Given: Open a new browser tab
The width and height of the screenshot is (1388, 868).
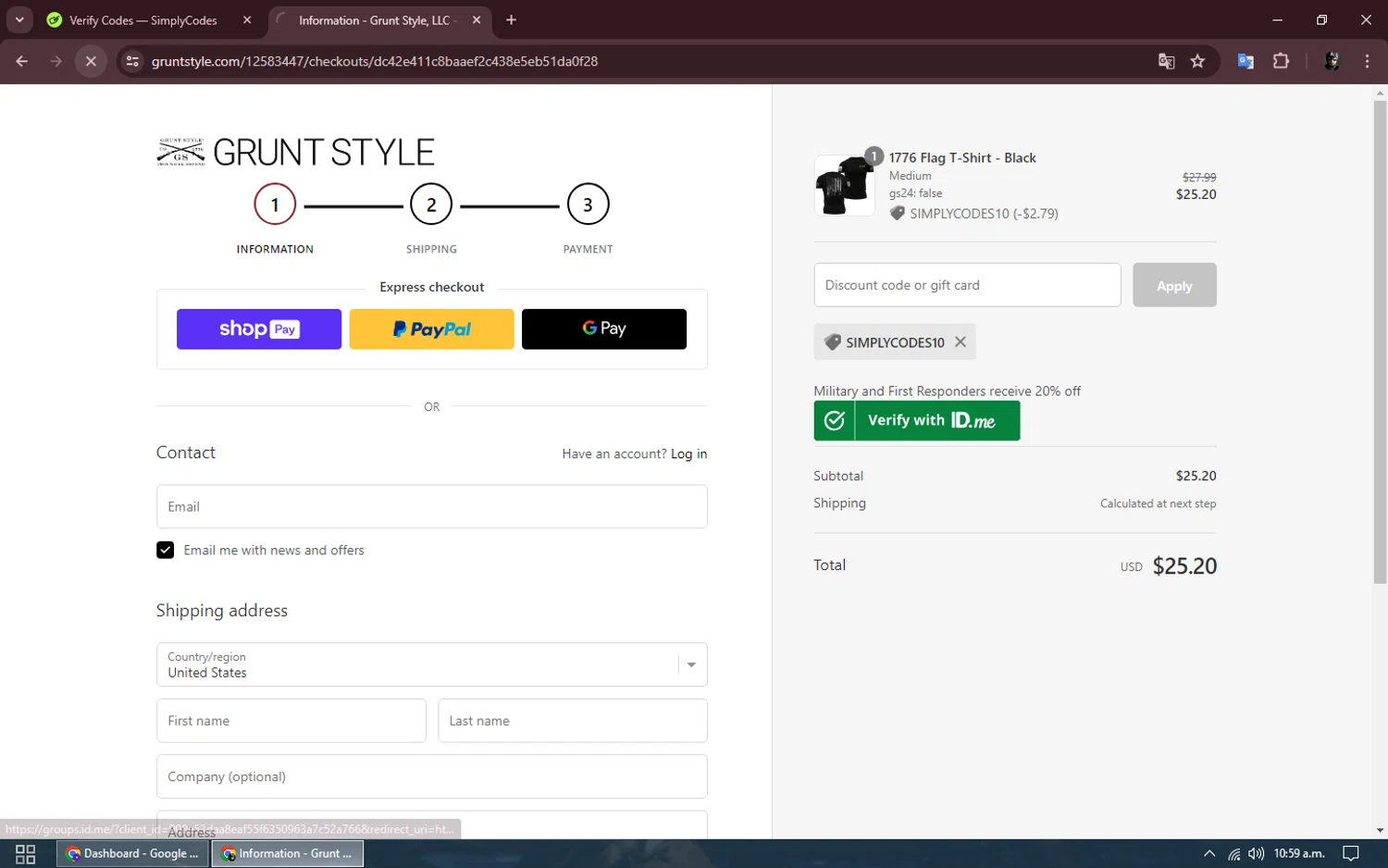Looking at the screenshot, I should [x=511, y=19].
